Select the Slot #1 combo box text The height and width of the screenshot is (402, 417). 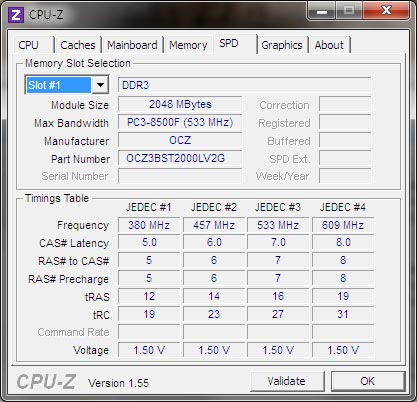(x=58, y=85)
